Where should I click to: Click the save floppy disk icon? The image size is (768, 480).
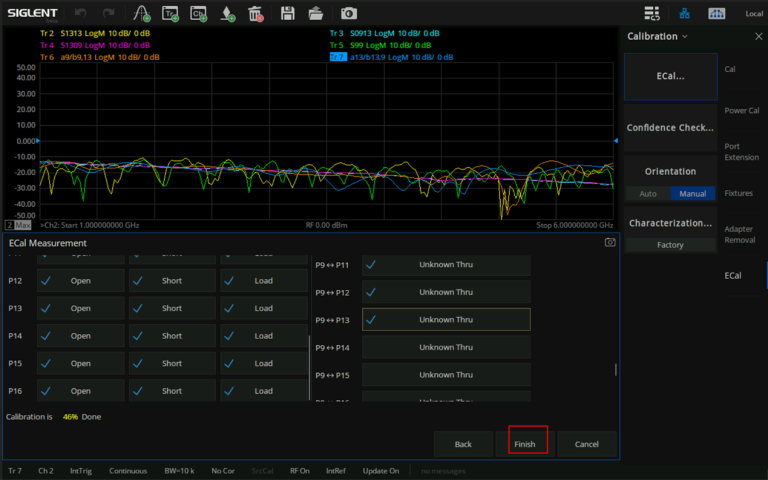click(x=288, y=14)
